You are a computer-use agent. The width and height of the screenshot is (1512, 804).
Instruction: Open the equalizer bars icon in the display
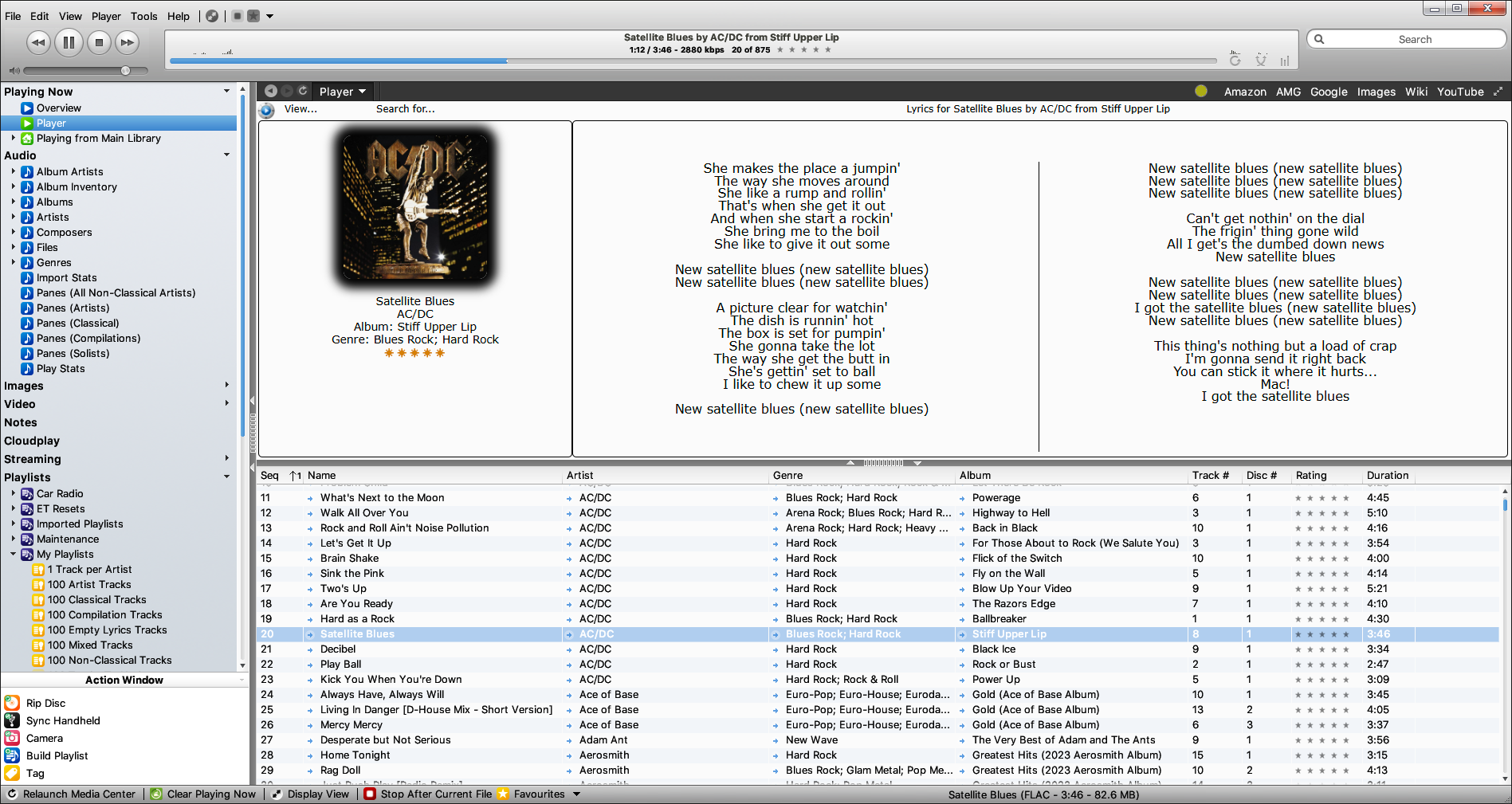(x=1285, y=61)
